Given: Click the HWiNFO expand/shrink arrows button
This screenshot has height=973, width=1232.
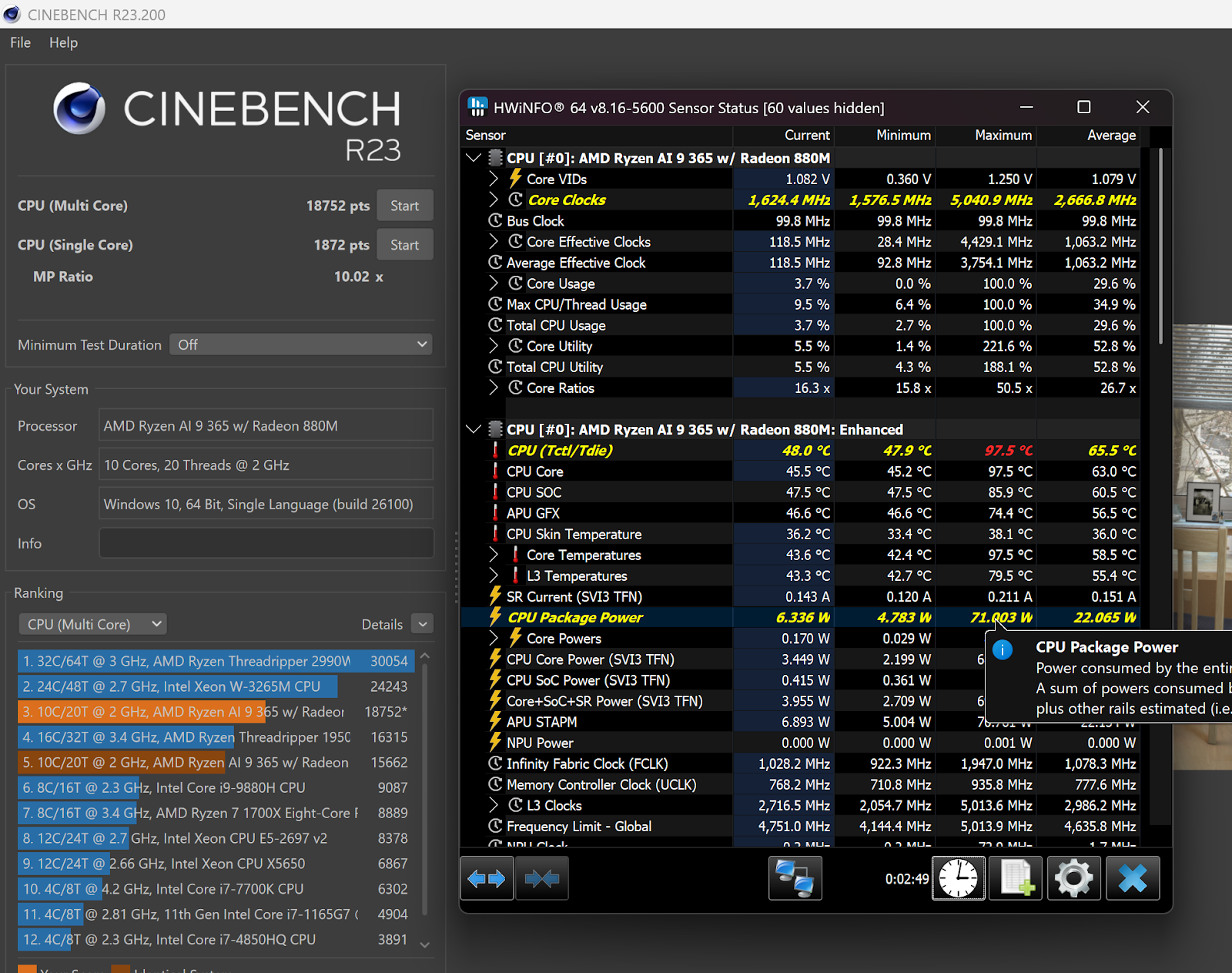Looking at the screenshot, I should point(487,878).
